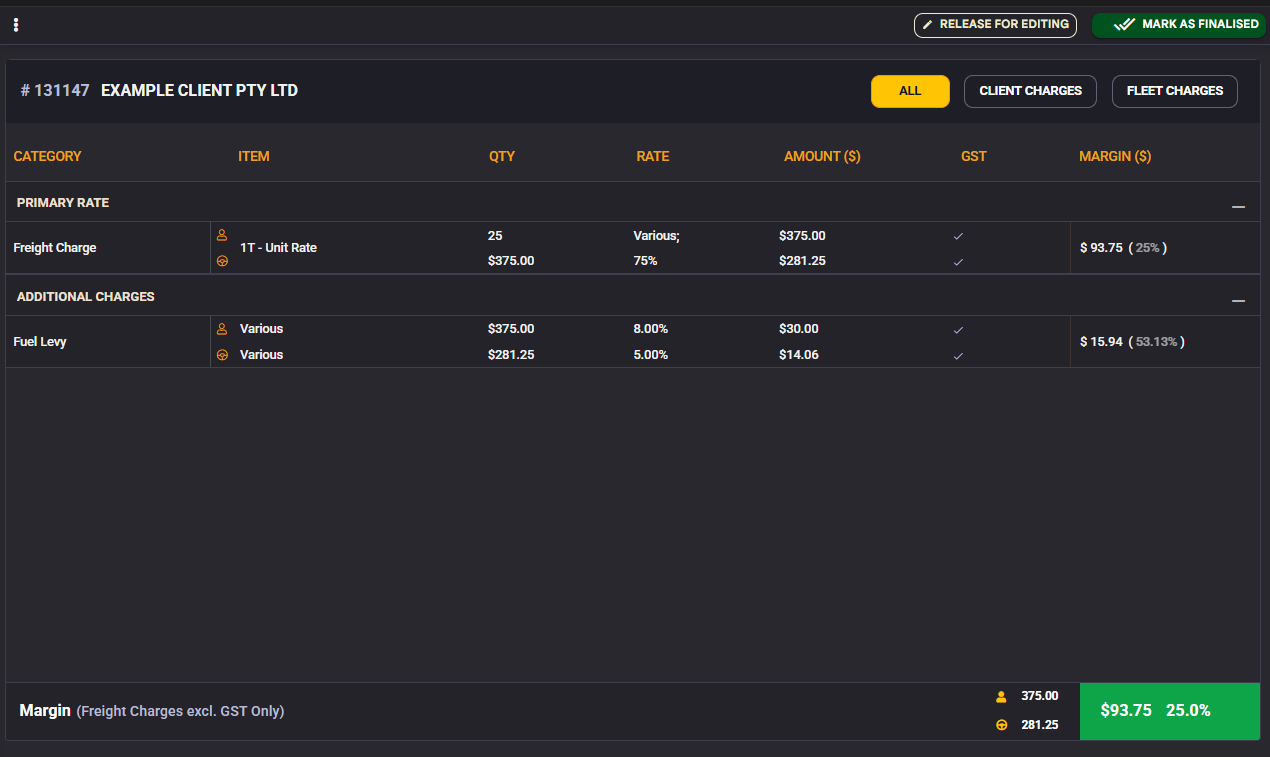Click fleet steering icon beside 281.25 in footer
The width and height of the screenshot is (1270, 757).
(1001, 725)
